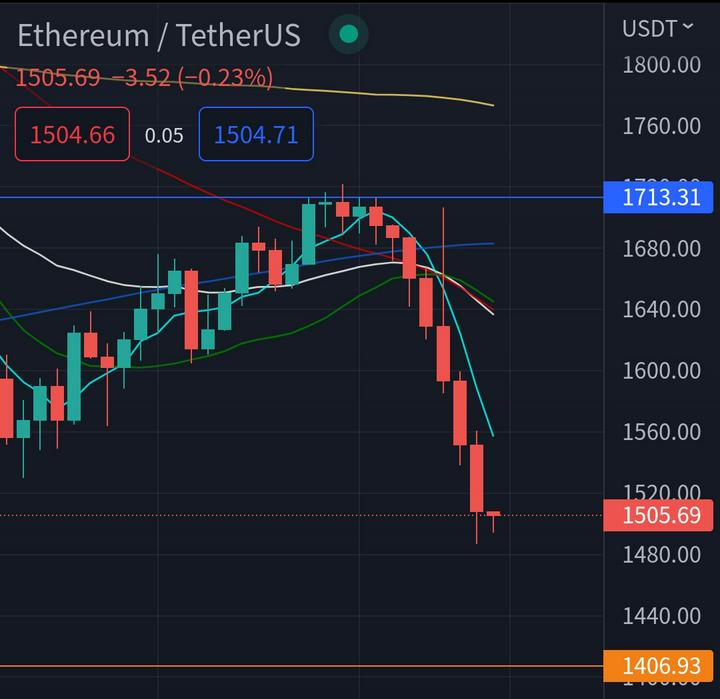Click the cyan moving average line
Screen dimensions: 720x699
coord(478,400)
